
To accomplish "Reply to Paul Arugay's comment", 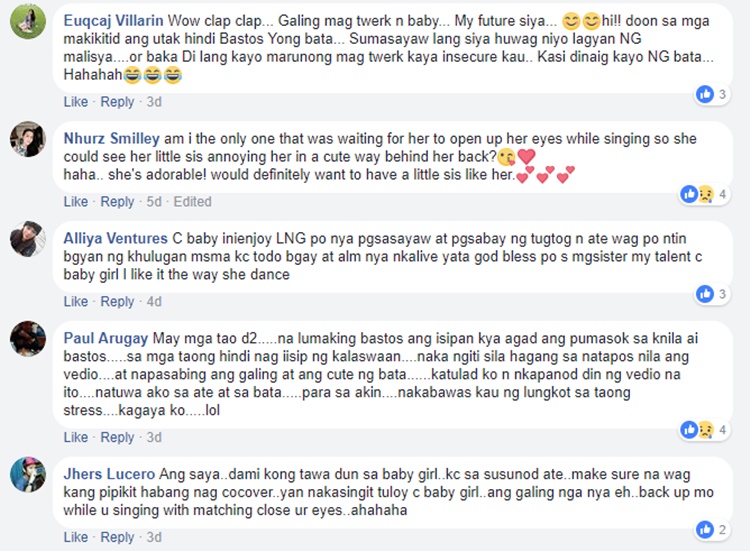I will click(117, 438).
